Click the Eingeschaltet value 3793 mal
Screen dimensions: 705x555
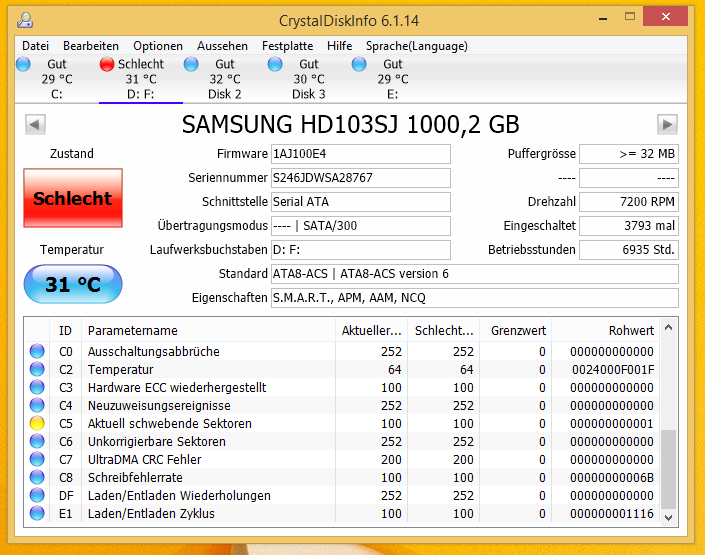(629, 226)
